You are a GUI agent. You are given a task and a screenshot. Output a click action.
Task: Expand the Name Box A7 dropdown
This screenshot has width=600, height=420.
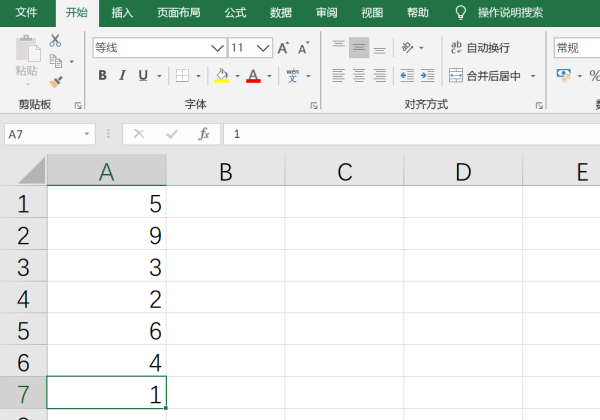87,134
